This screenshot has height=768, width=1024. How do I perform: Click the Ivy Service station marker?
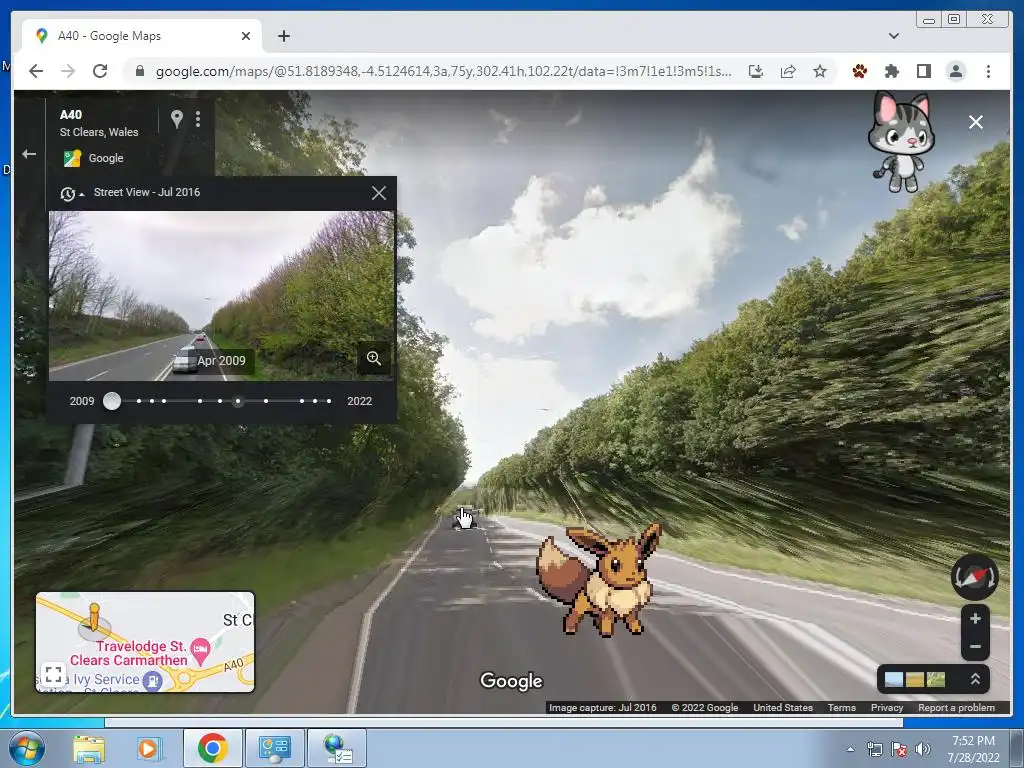(x=152, y=680)
